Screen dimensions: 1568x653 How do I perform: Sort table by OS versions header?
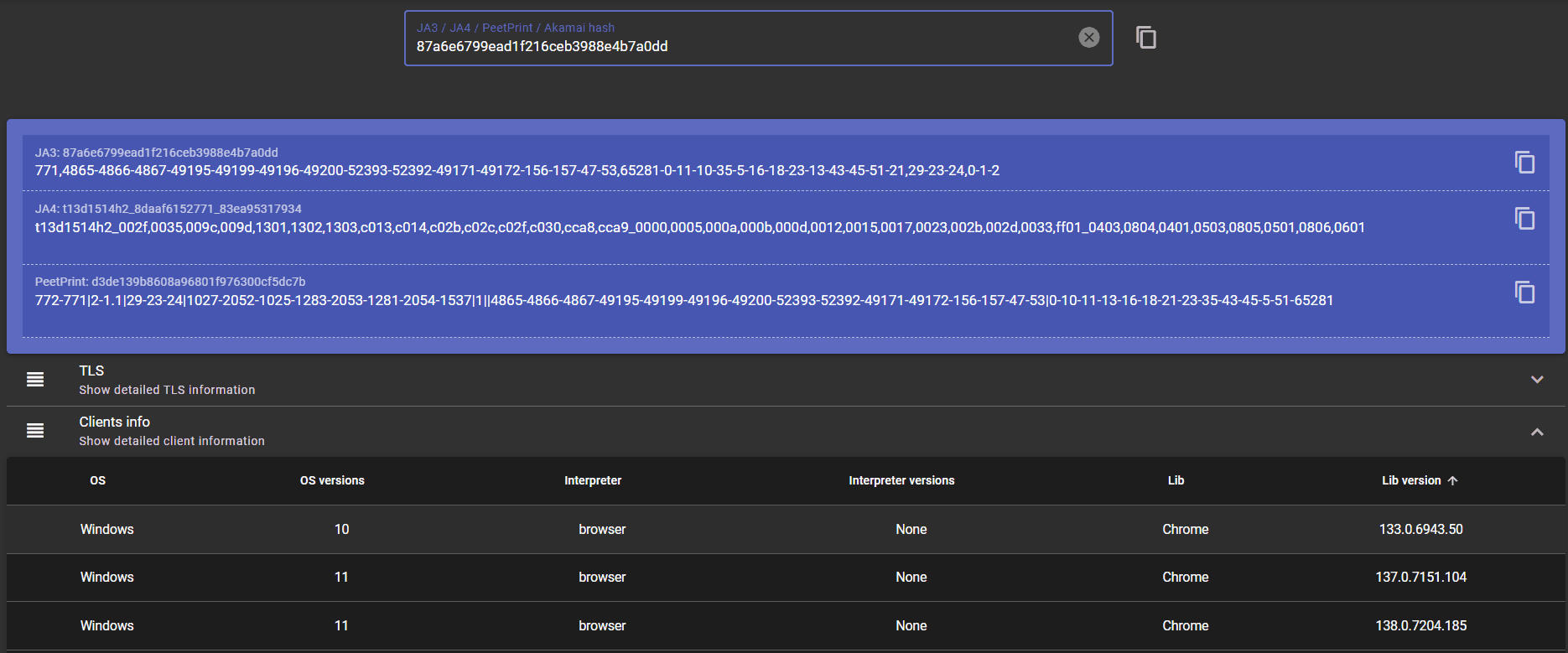pos(332,480)
